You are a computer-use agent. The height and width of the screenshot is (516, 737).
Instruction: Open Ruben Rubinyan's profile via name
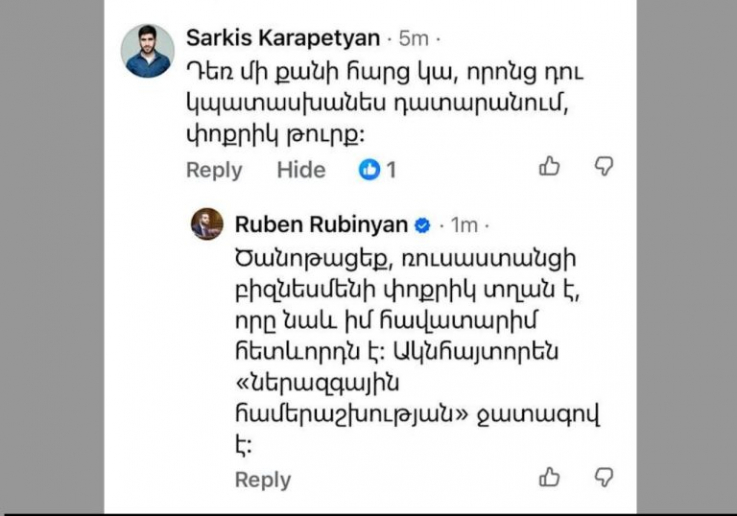[321, 223]
